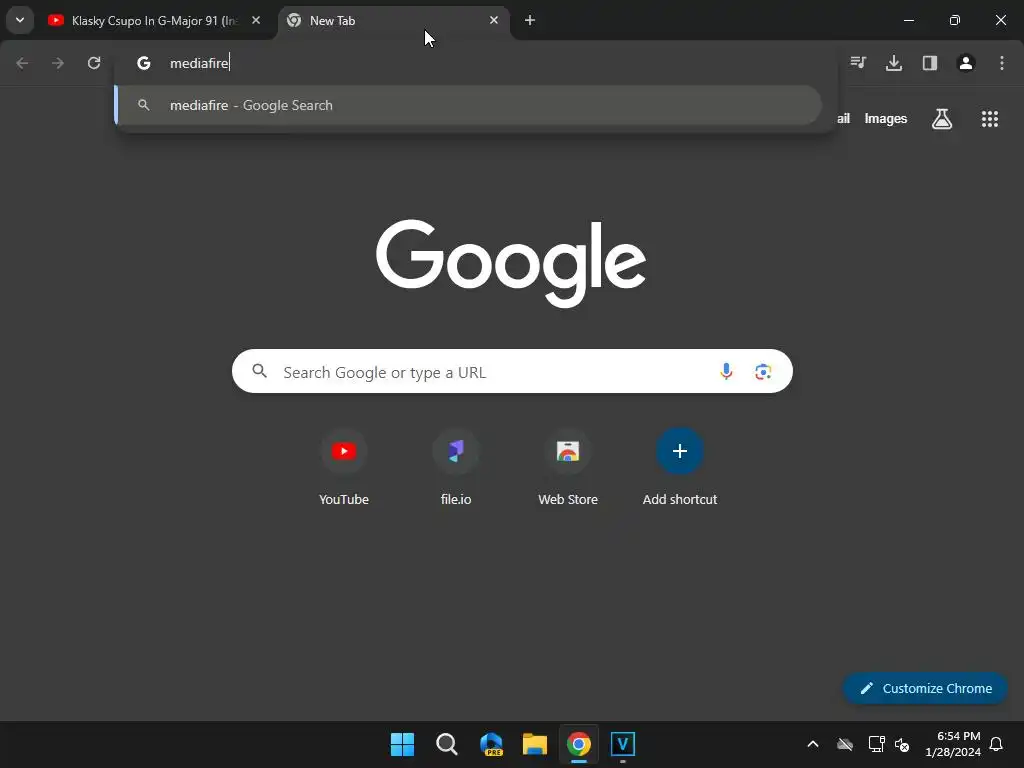This screenshot has width=1024, height=768.
Task: Open the Google apps grid
Action: coord(990,119)
